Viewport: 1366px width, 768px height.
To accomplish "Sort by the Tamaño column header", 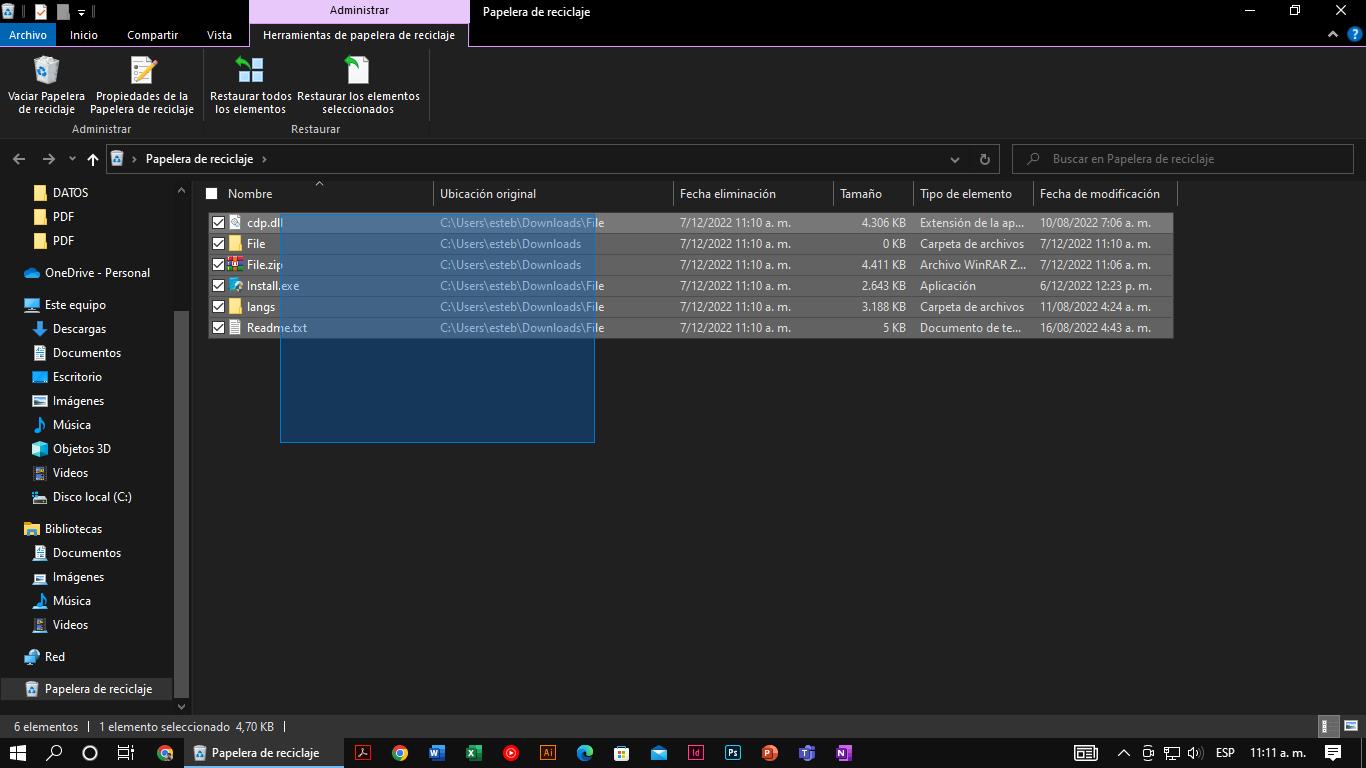I will pos(861,194).
